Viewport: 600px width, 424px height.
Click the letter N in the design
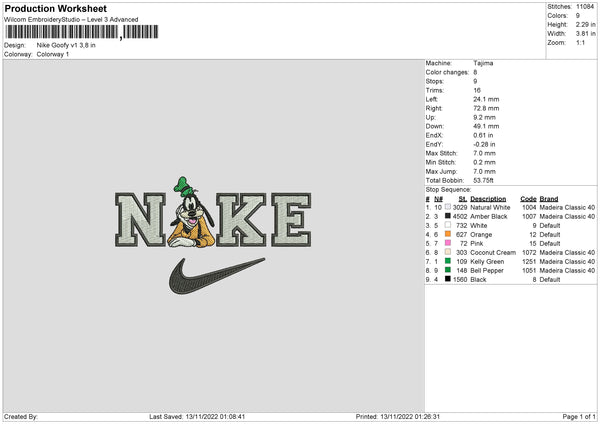tap(140, 220)
